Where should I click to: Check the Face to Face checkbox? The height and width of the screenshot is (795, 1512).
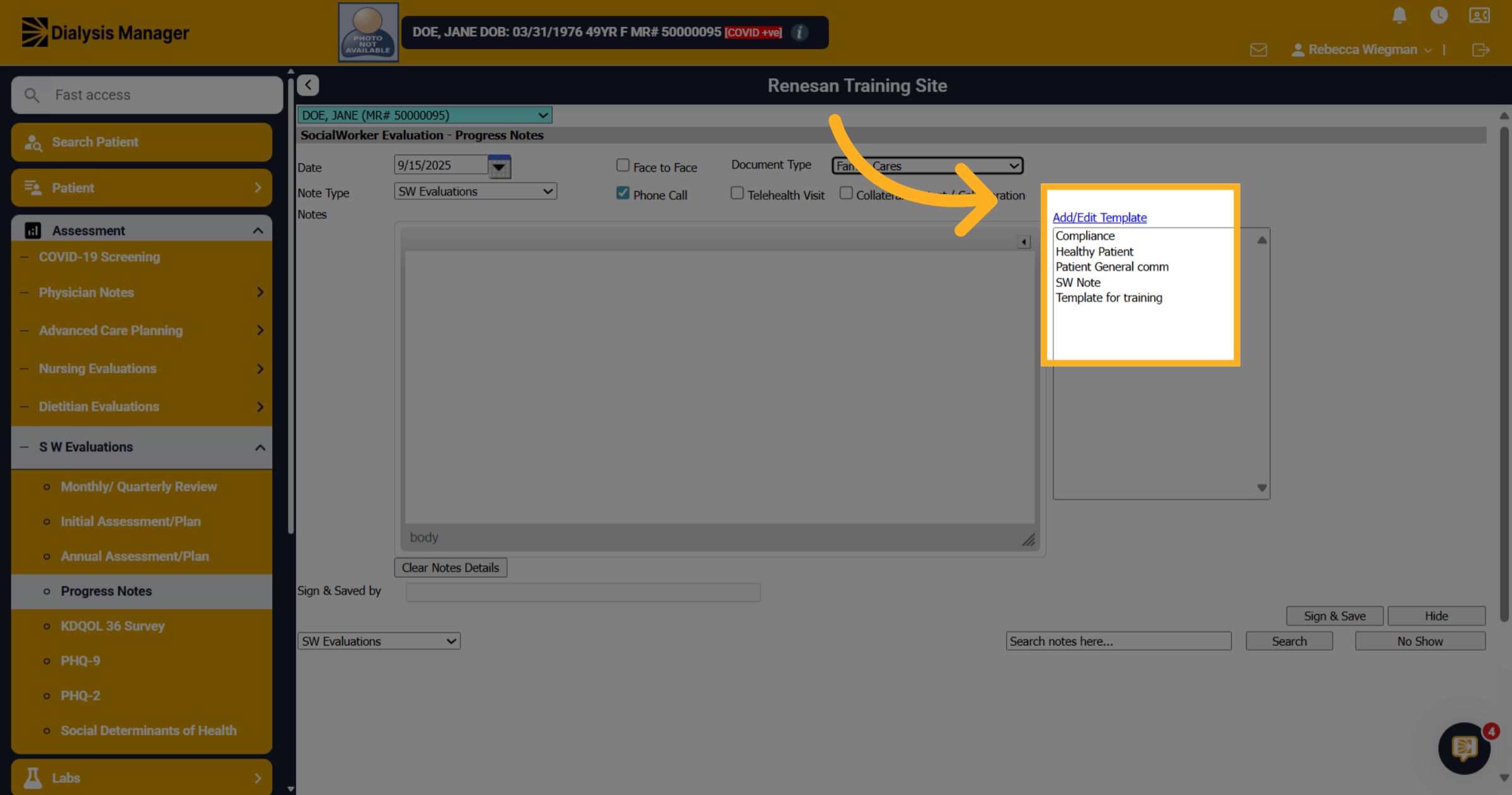tap(622, 165)
